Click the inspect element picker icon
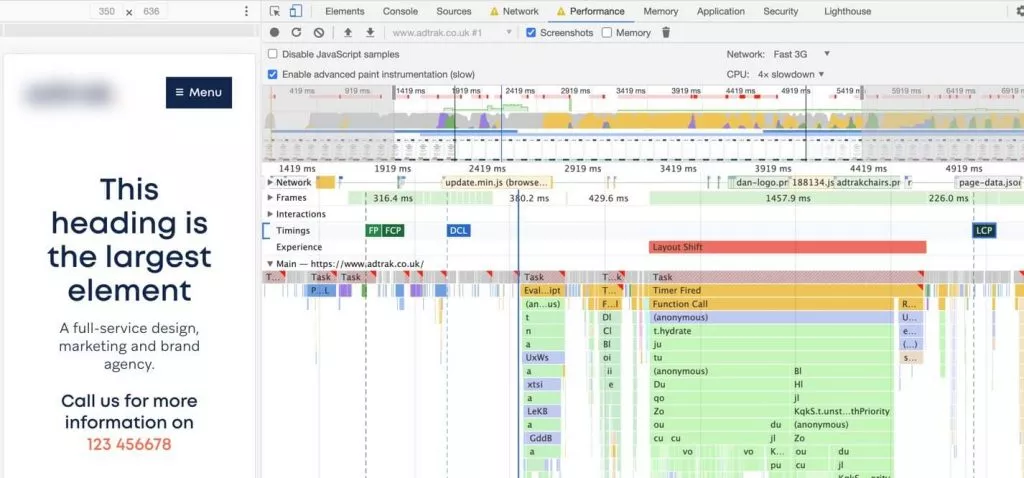The height and width of the screenshot is (478, 1024). click(x=275, y=11)
